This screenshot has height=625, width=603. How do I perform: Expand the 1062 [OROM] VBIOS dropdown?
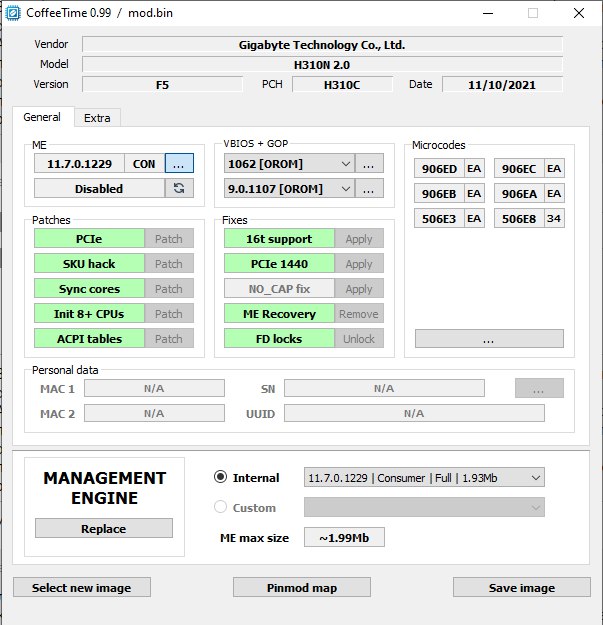pyautogui.click(x=289, y=163)
